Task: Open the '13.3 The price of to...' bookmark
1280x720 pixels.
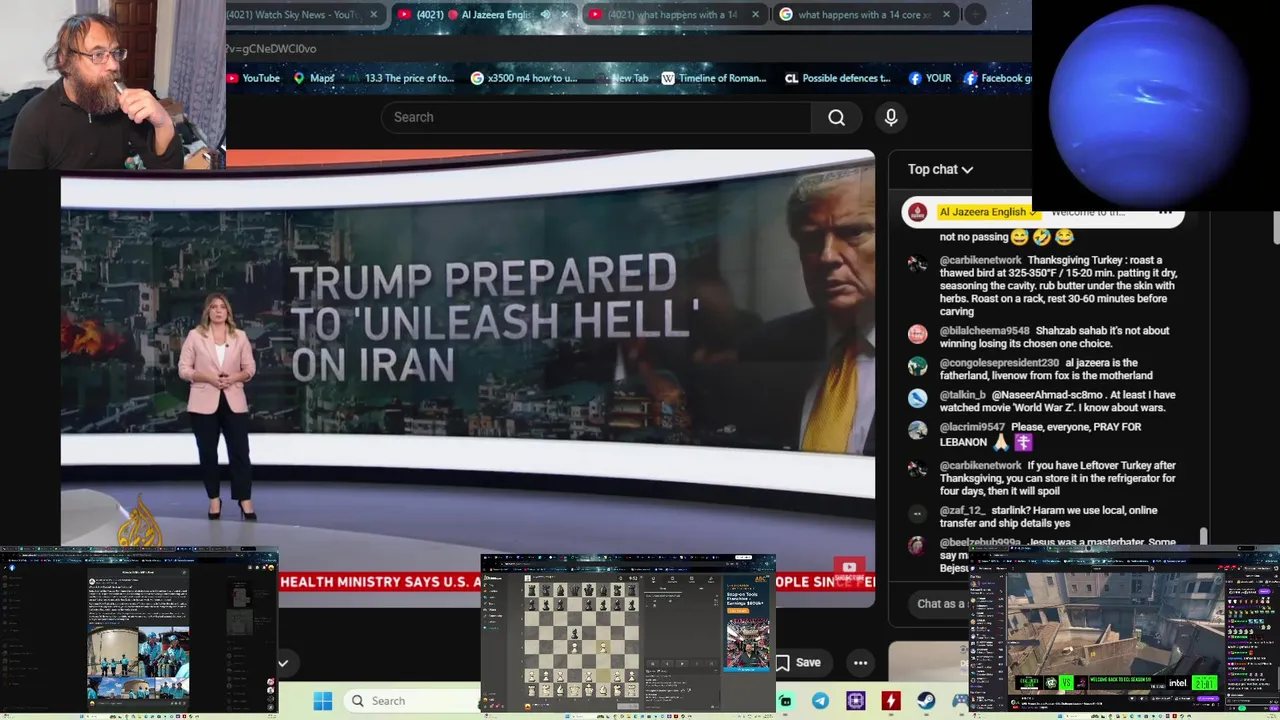Action: pos(400,78)
